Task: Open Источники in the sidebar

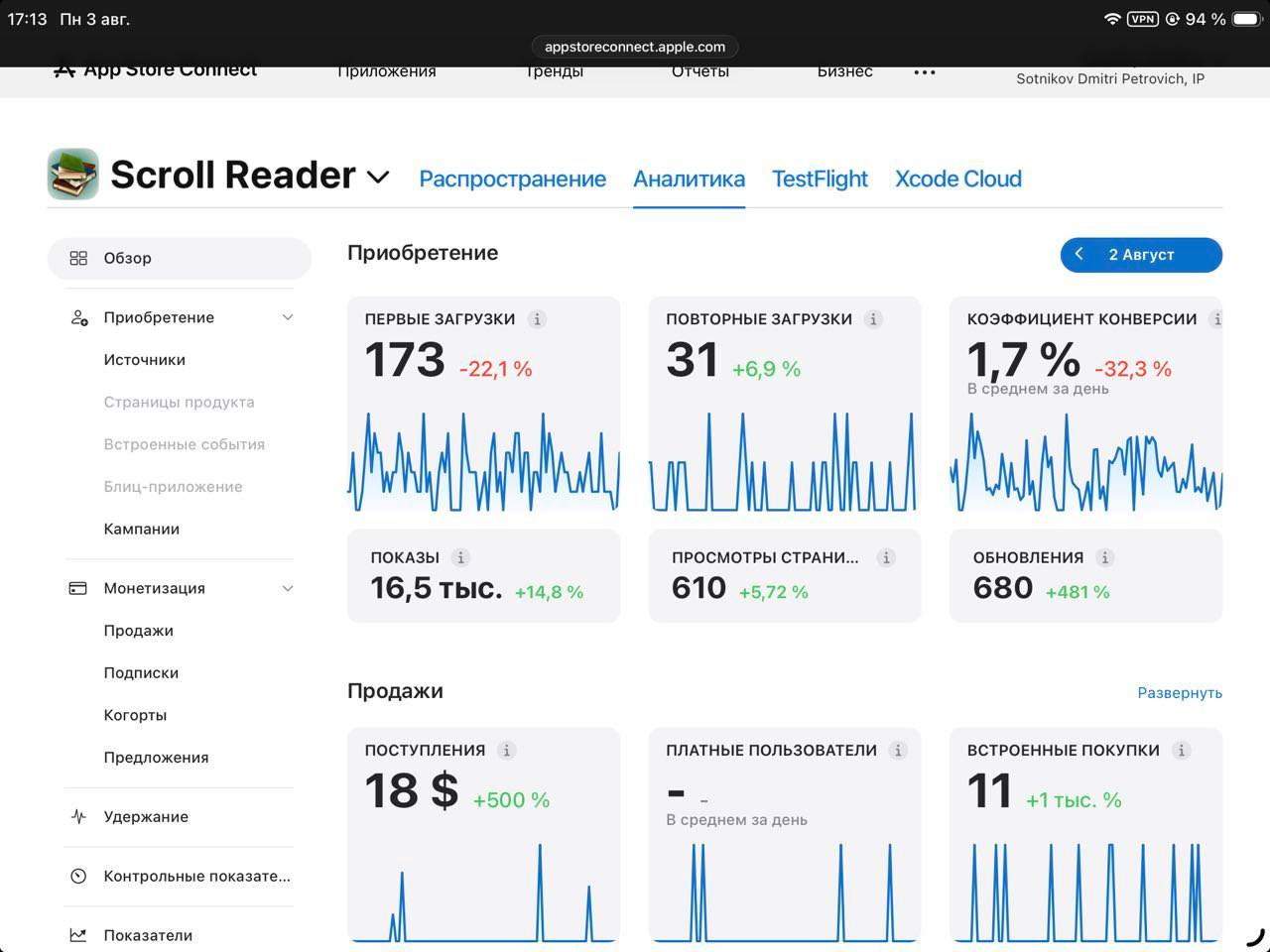Action: [145, 360]
